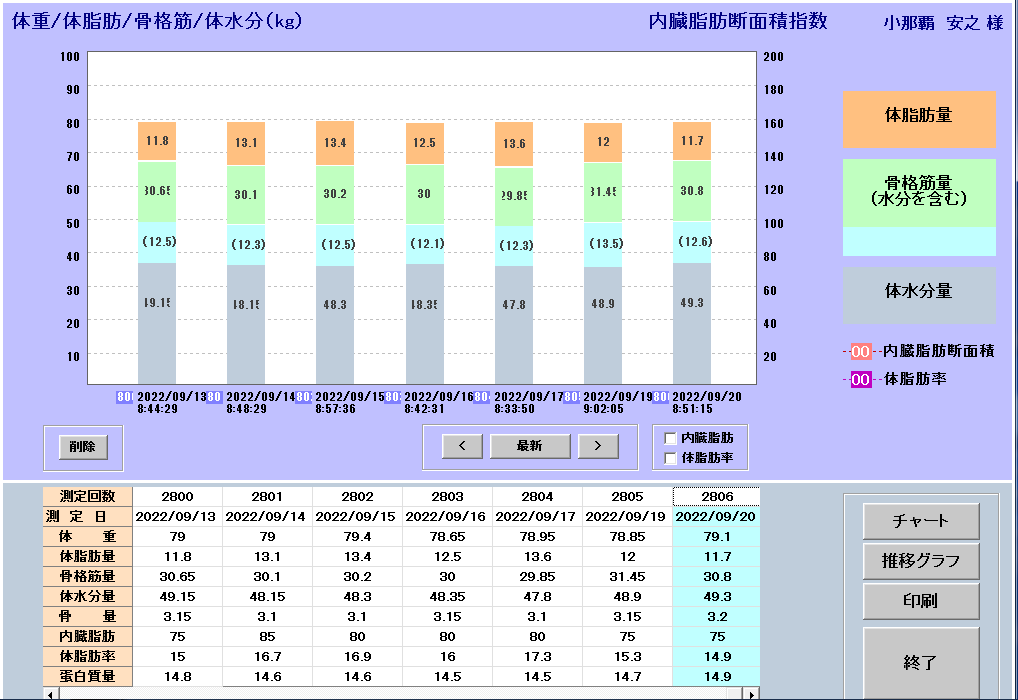1018x700 pixels.
Task: Click the 2022/09/20 date cell in table
Action: pos(716,517)
